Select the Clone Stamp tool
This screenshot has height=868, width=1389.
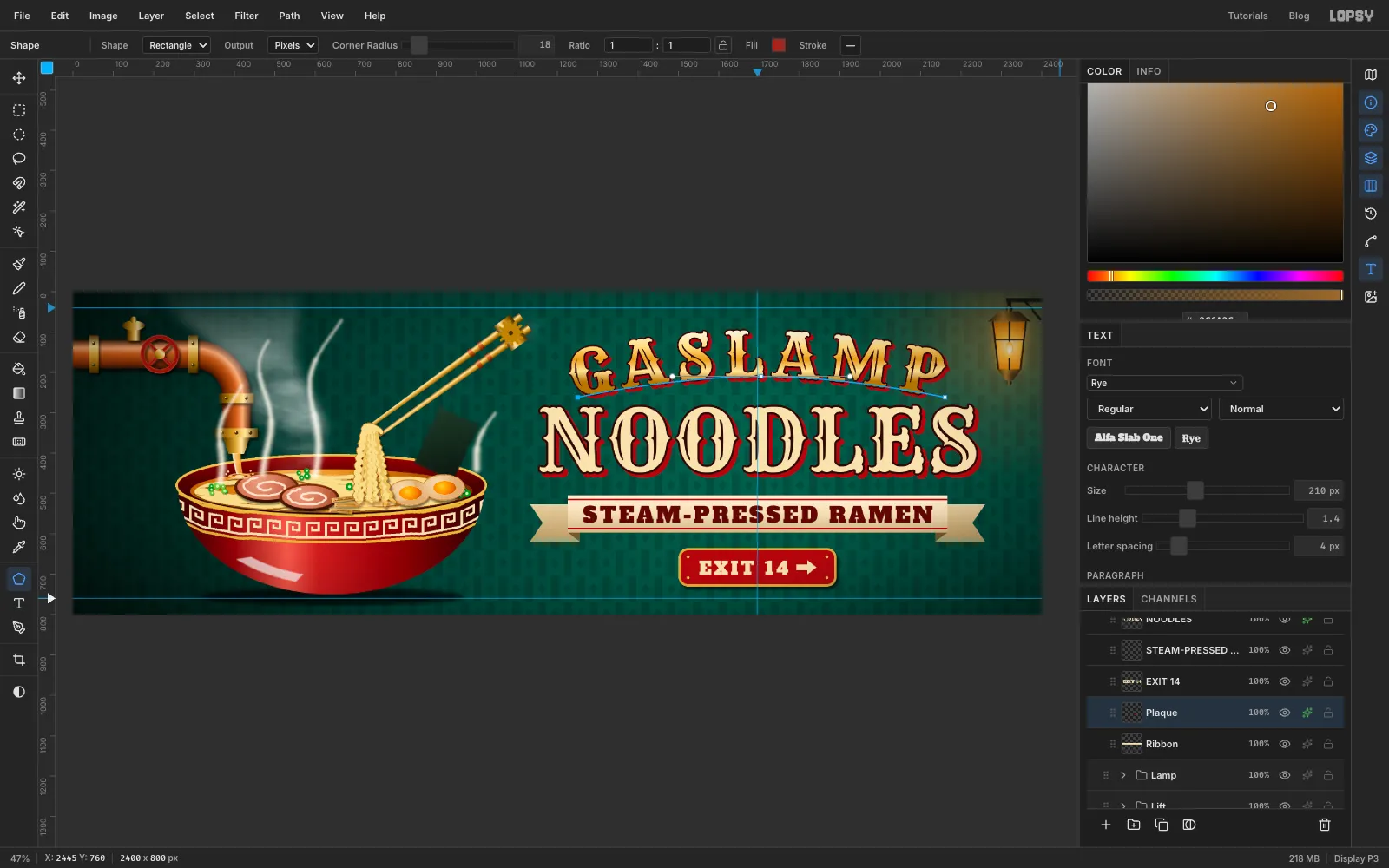coord(19,418)
